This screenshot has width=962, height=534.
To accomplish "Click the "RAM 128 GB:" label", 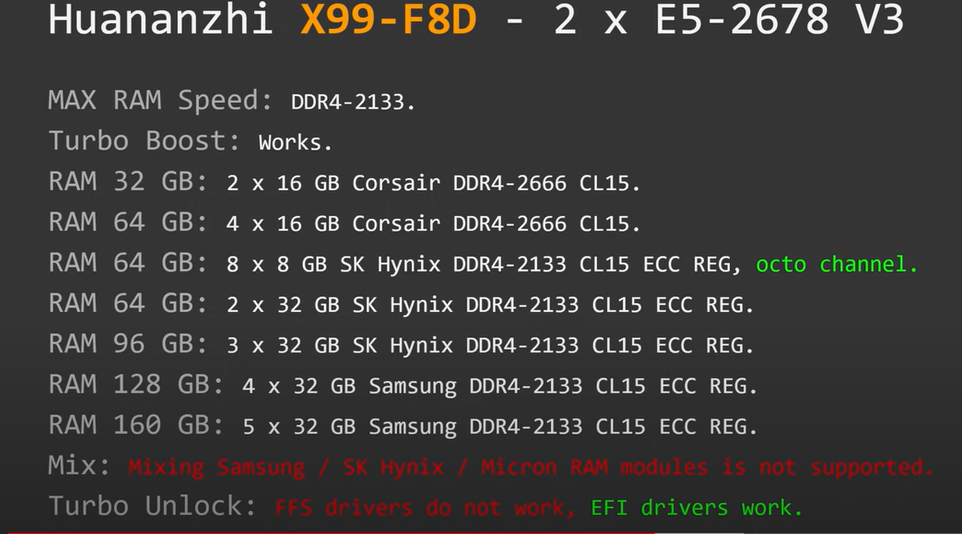I will point(136,385).
